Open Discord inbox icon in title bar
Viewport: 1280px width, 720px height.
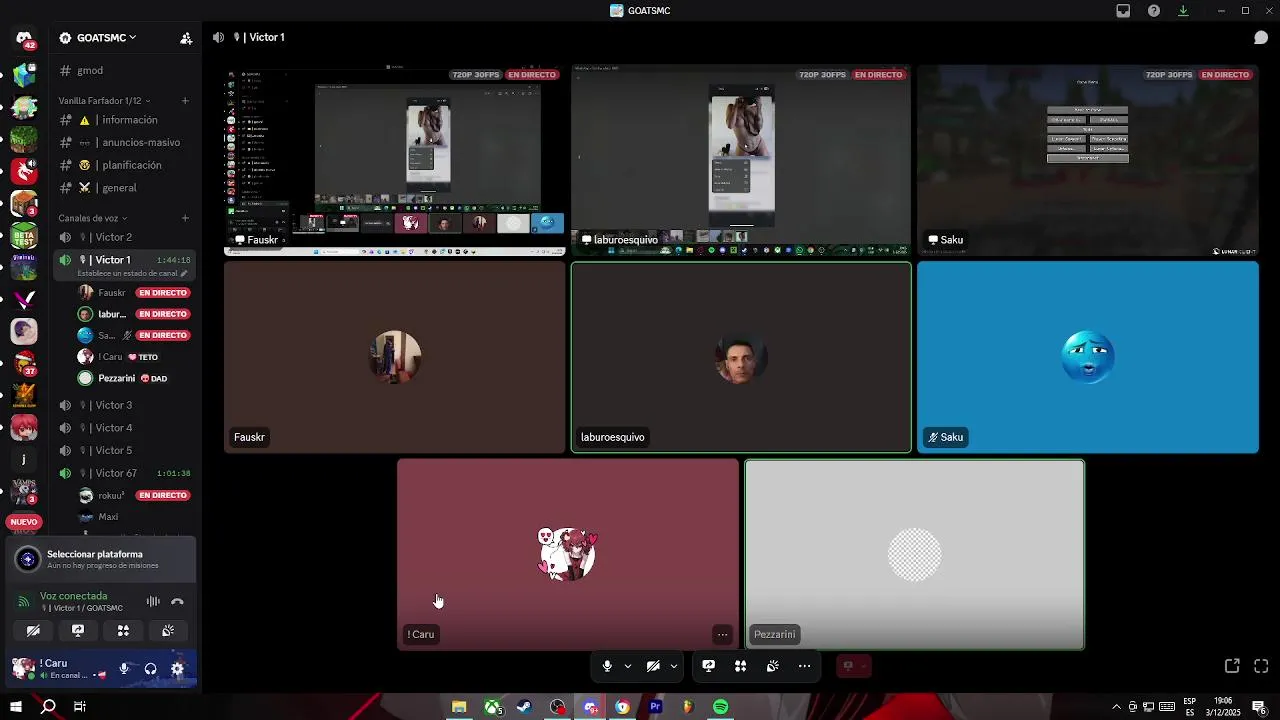(x=1123, y=11)
